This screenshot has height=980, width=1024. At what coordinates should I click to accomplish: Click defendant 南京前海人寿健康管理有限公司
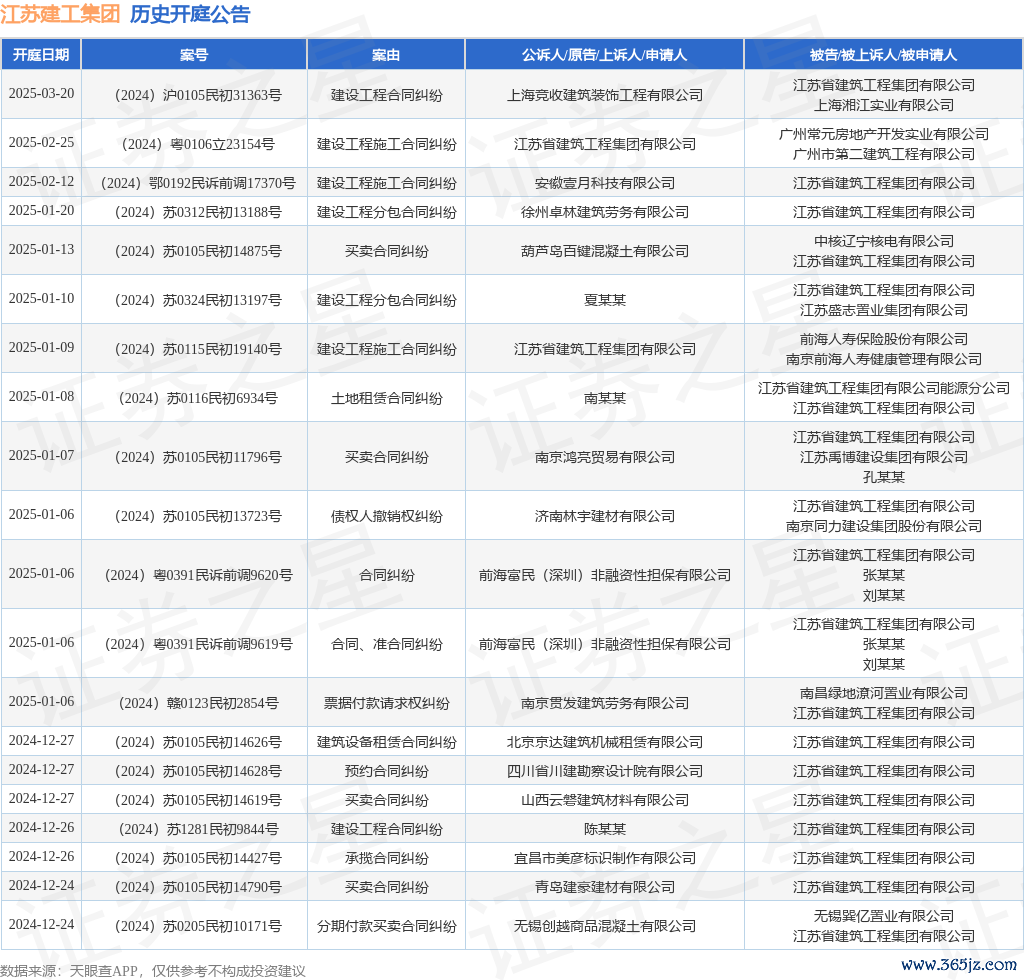point(884,359)
